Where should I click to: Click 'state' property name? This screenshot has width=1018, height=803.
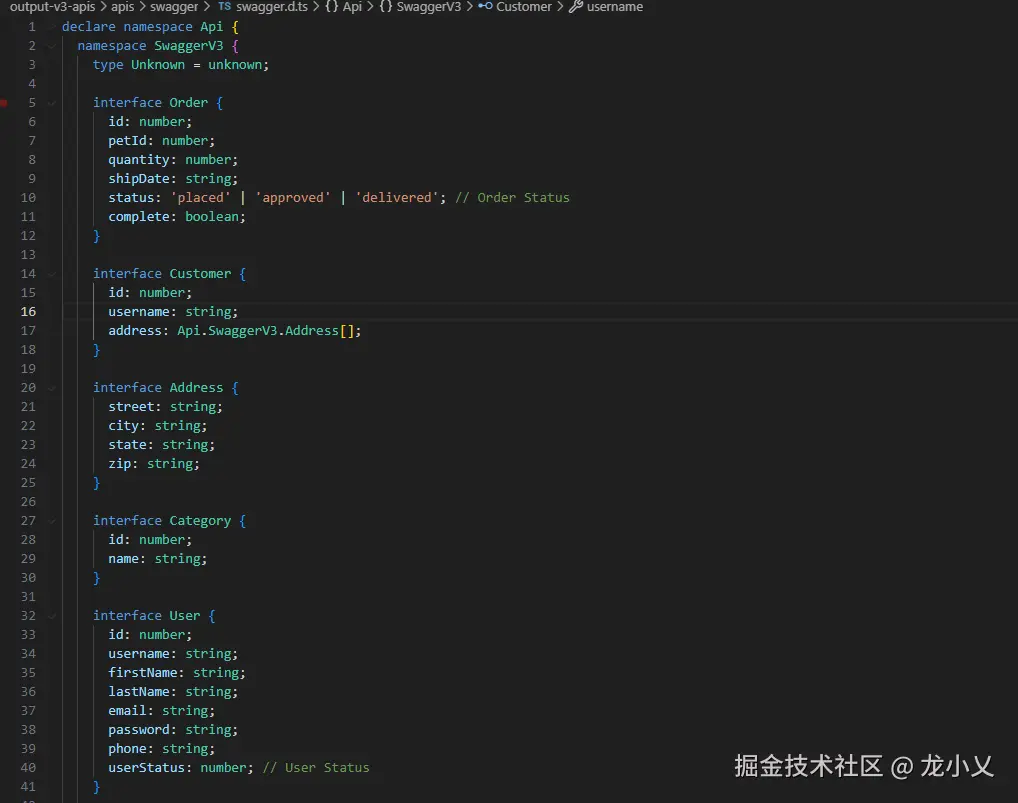click(127, 445)
